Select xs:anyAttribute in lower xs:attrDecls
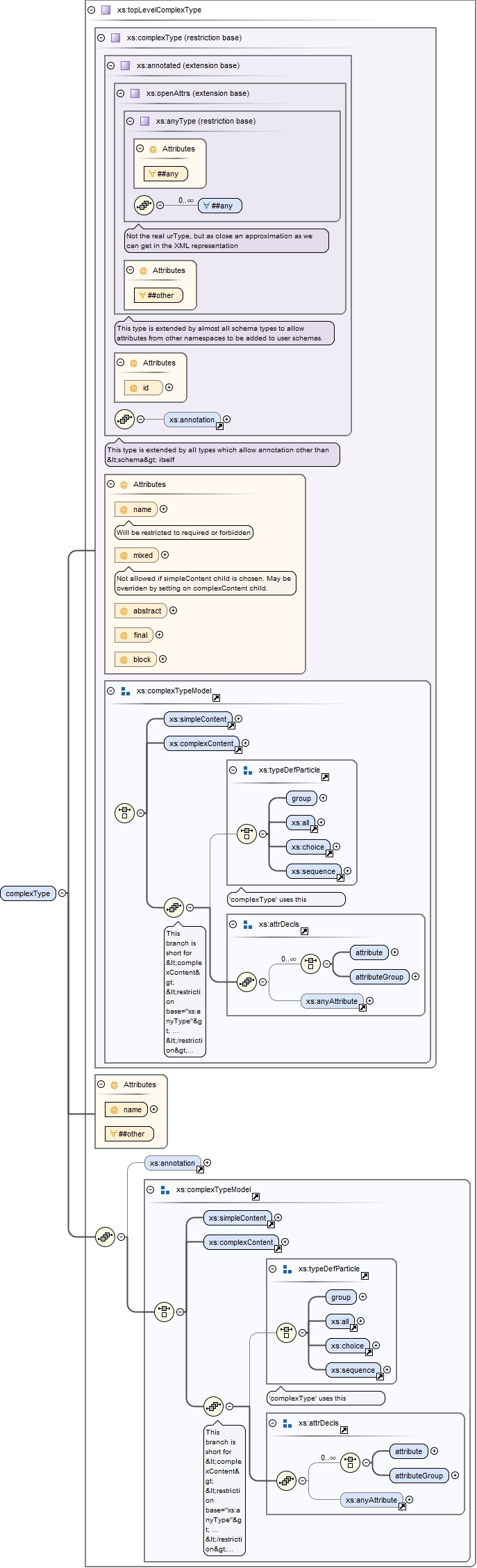This screenshot has height=1568, width=477. click(371, 1500)
